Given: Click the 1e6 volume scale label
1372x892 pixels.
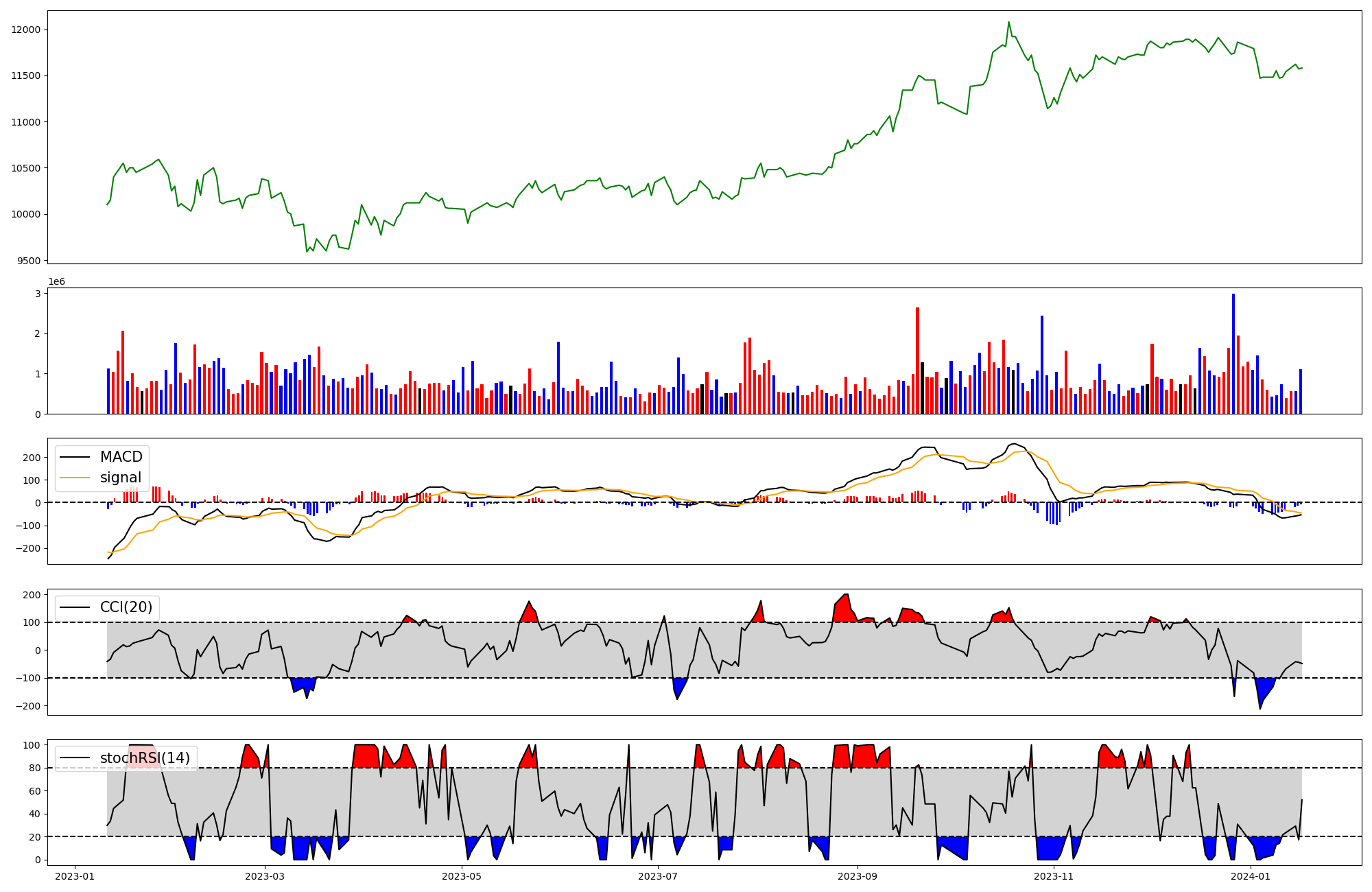Looking at the screenshot, I should tap(56, 282).
